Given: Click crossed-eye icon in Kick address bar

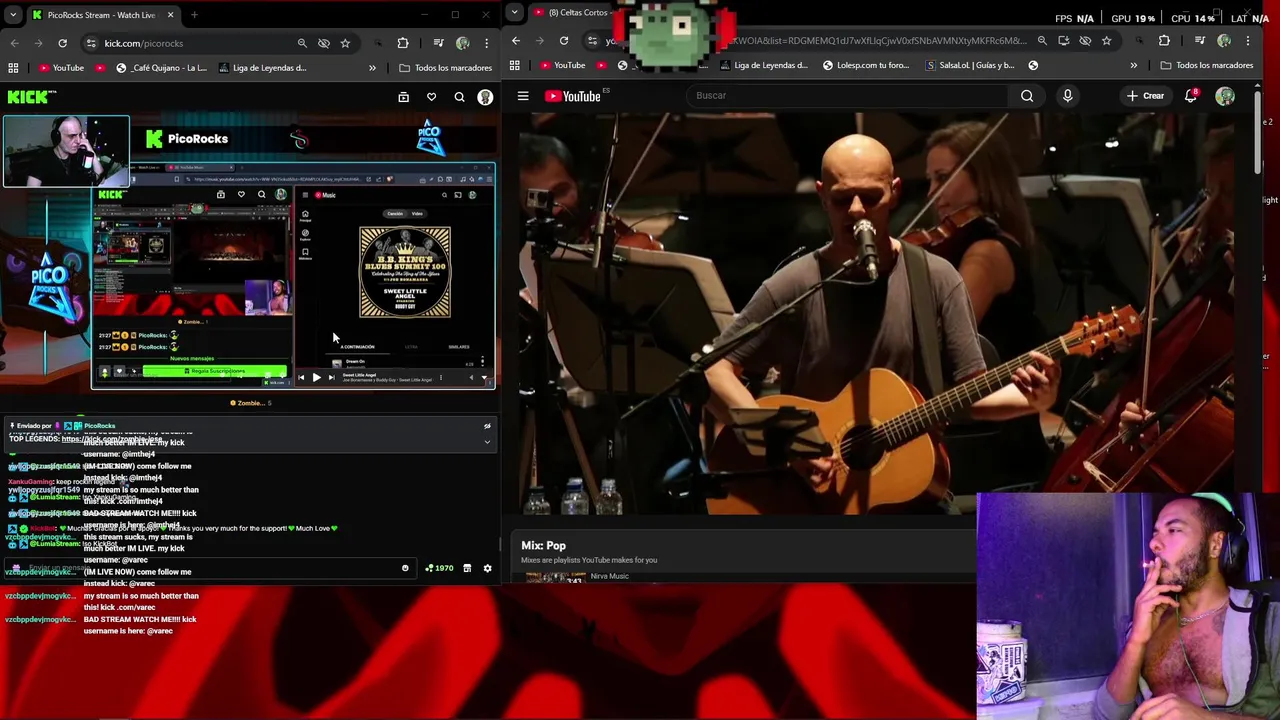Looking at the screenshot, I should [324, 43].
